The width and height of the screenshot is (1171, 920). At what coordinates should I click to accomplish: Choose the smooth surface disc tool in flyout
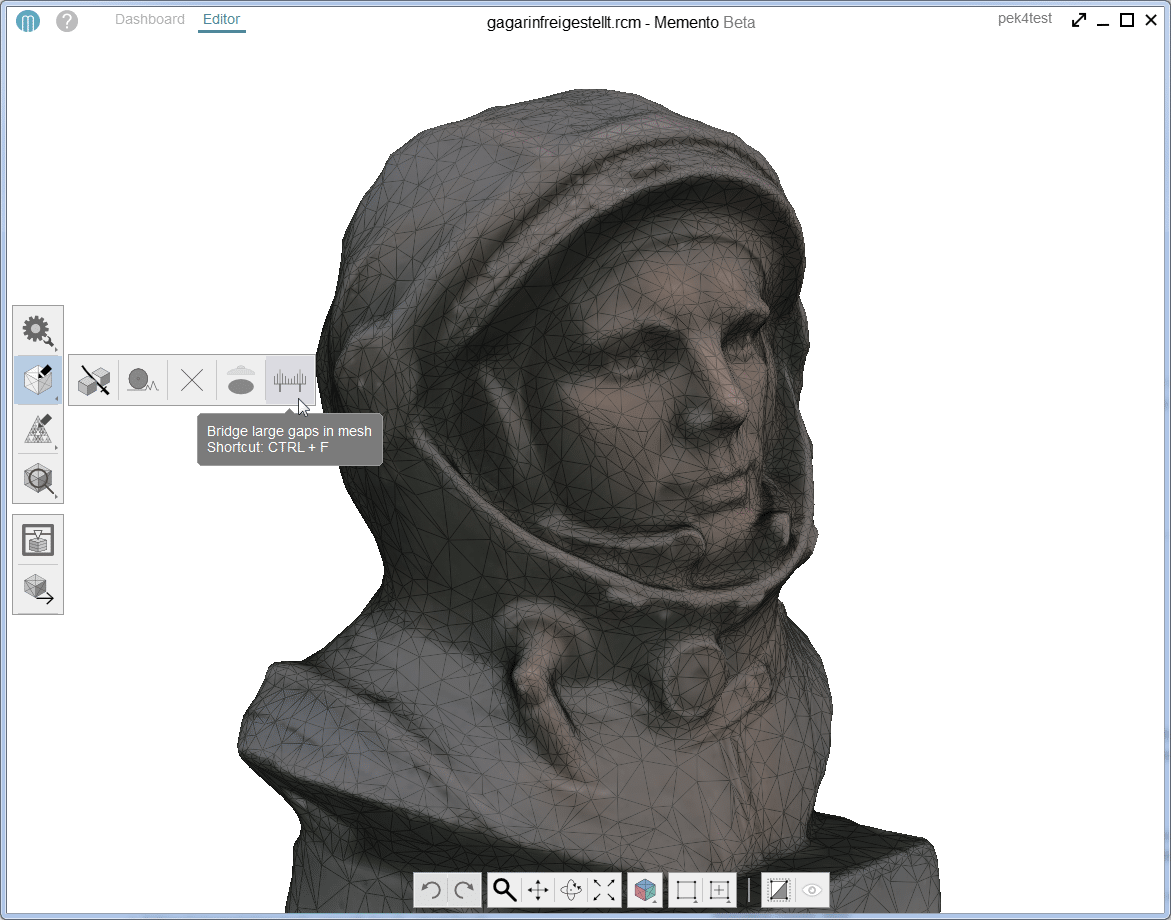point(143,380)
